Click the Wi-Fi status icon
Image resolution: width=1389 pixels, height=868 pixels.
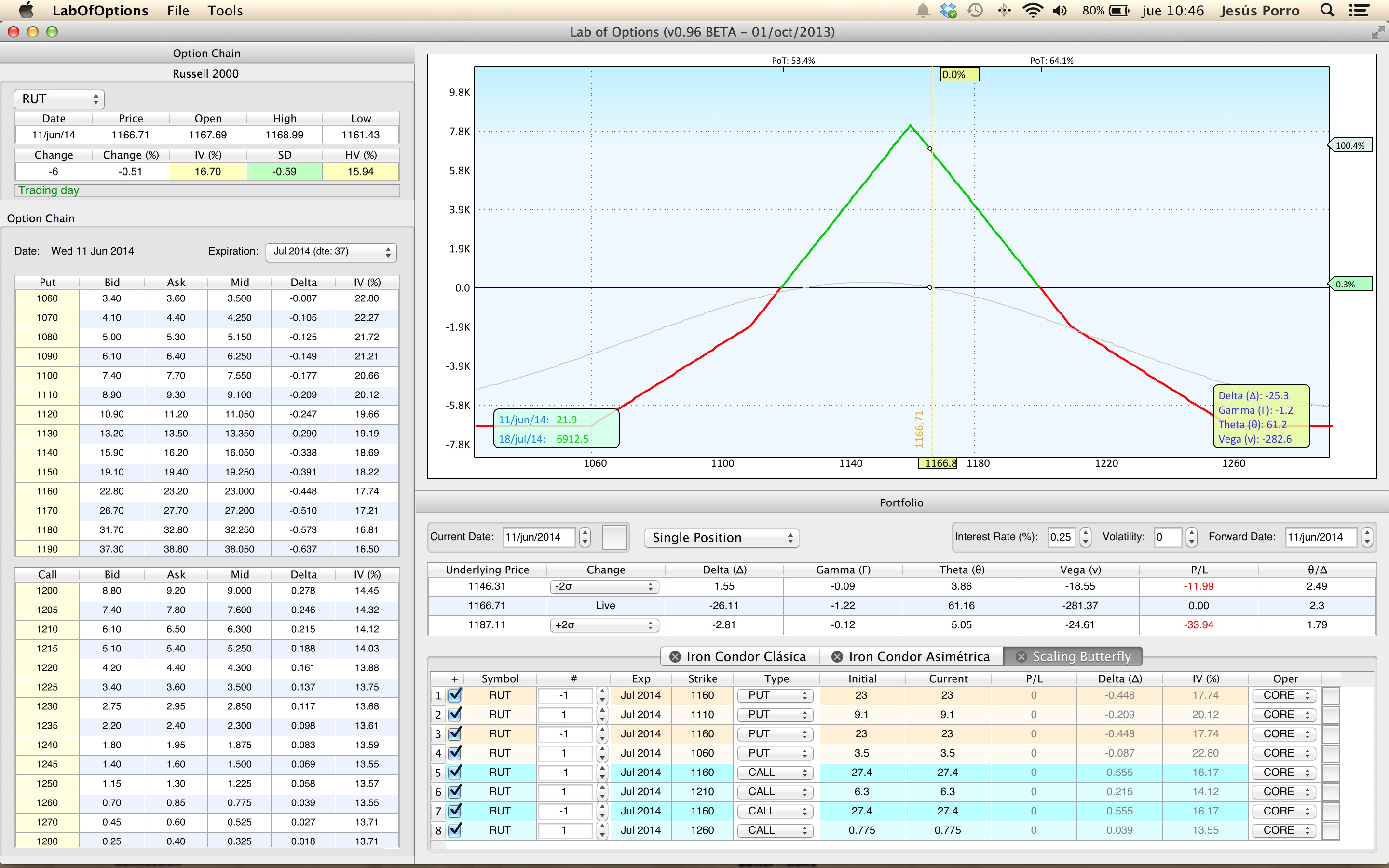pyautogui.click(x=1033, y=10)
